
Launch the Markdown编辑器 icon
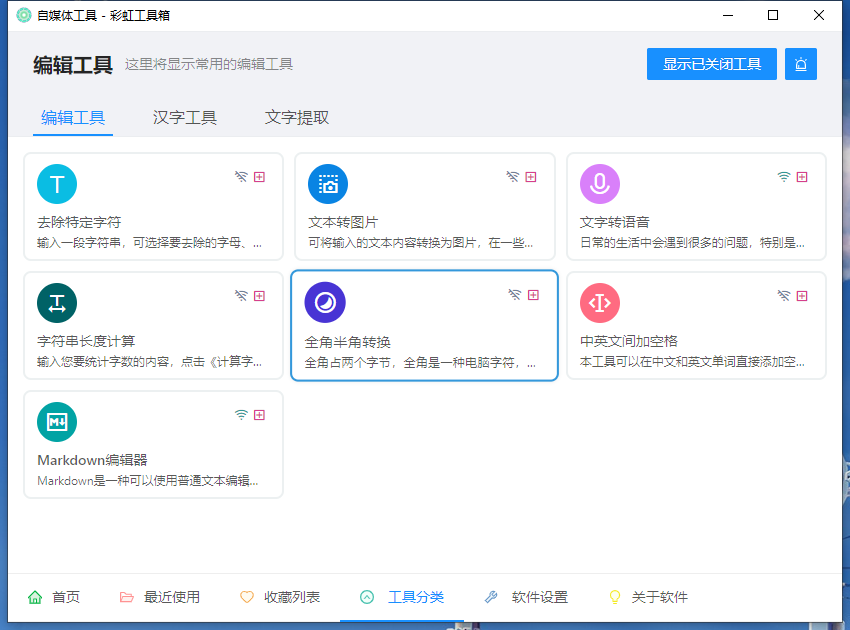57,422
